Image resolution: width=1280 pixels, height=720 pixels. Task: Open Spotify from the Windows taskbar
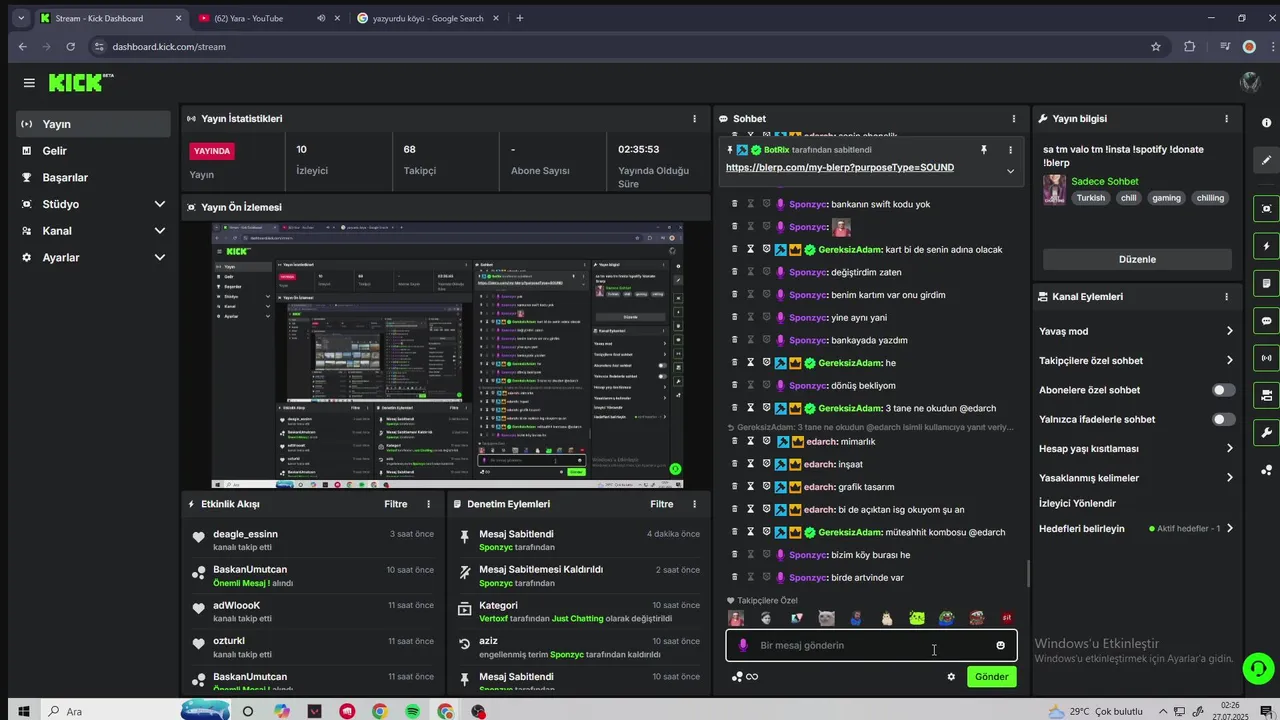[x=413, y=712]
